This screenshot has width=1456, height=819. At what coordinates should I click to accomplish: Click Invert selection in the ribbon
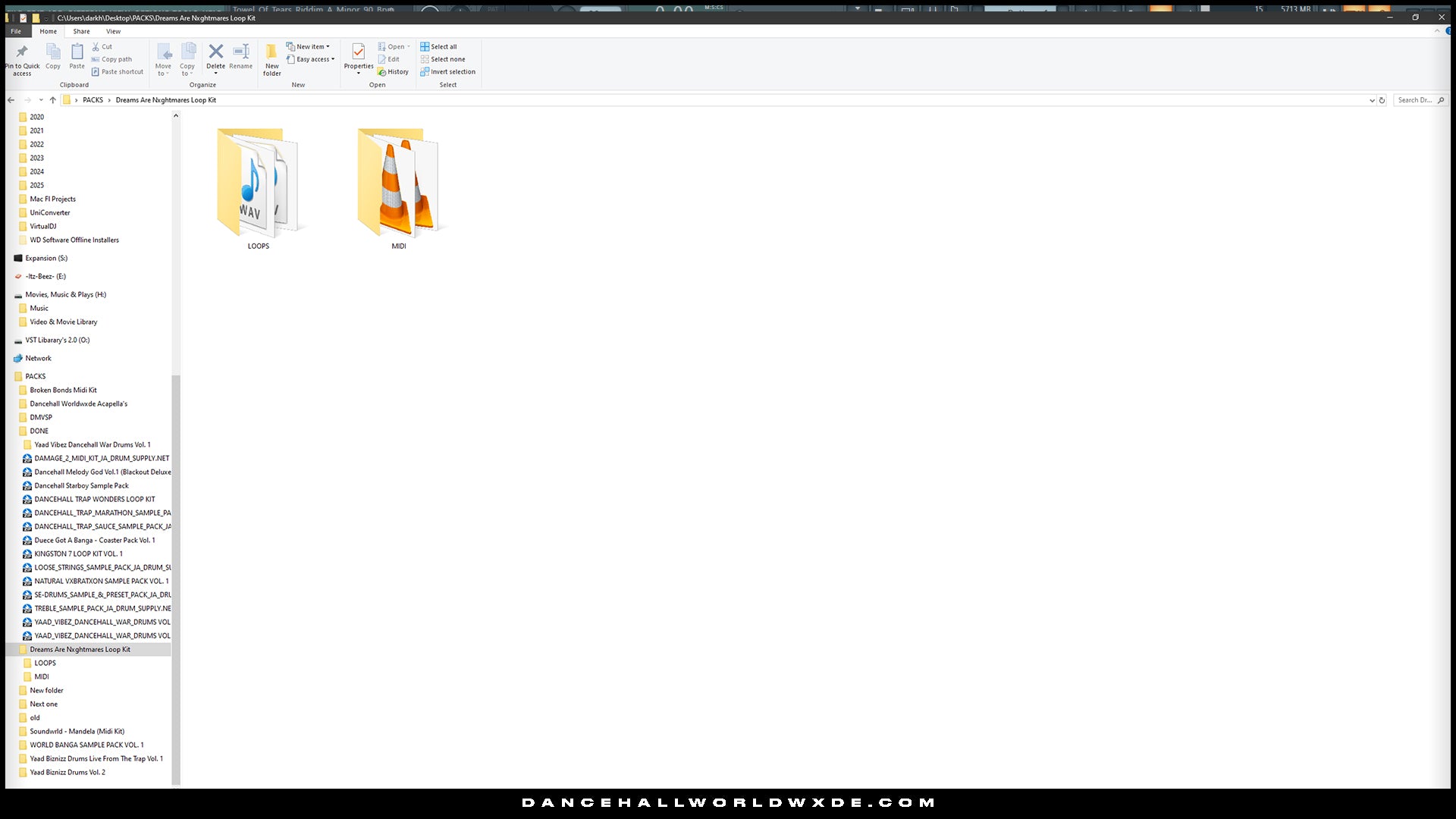tap(447, 72)
